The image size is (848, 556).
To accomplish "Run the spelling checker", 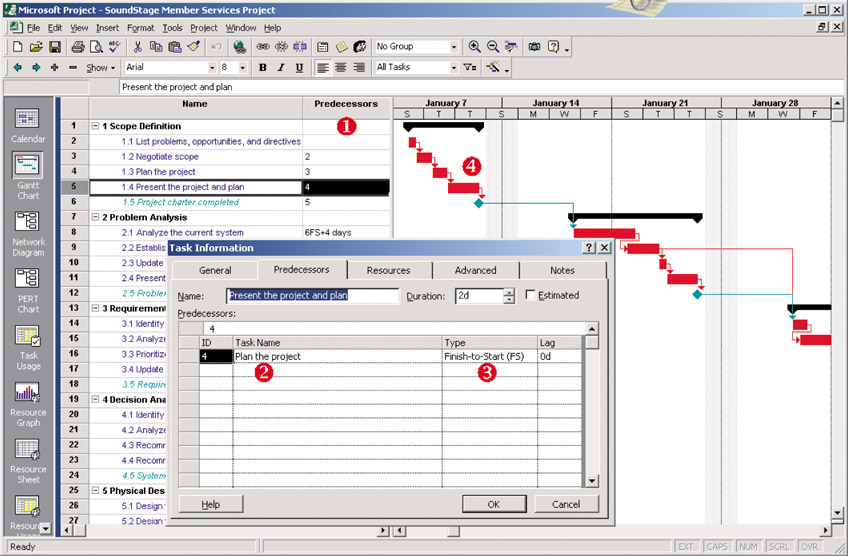I will pos(114,47).
